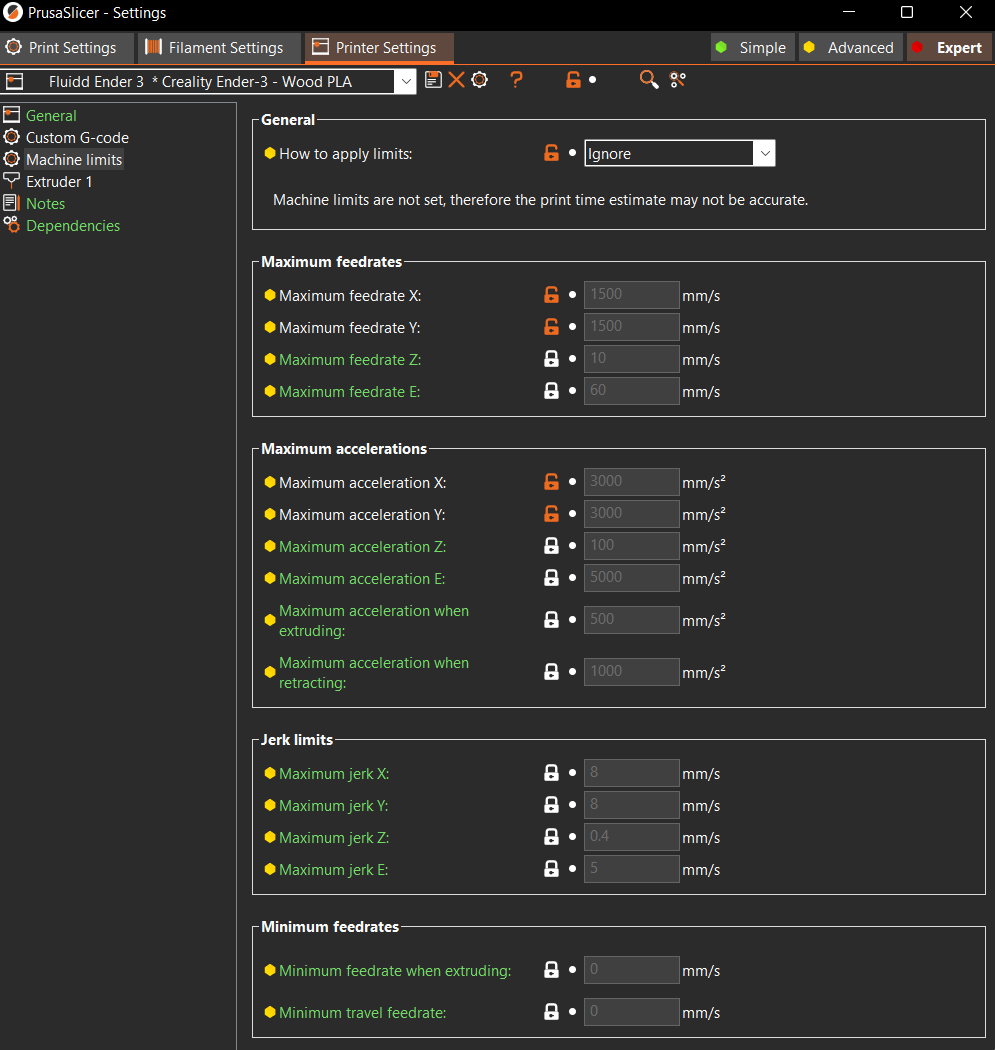Image resolution: width=995 pixels, height=1050 pixels.
Task: Click the Minimum feedrate when extruding field
Action: 631,970
